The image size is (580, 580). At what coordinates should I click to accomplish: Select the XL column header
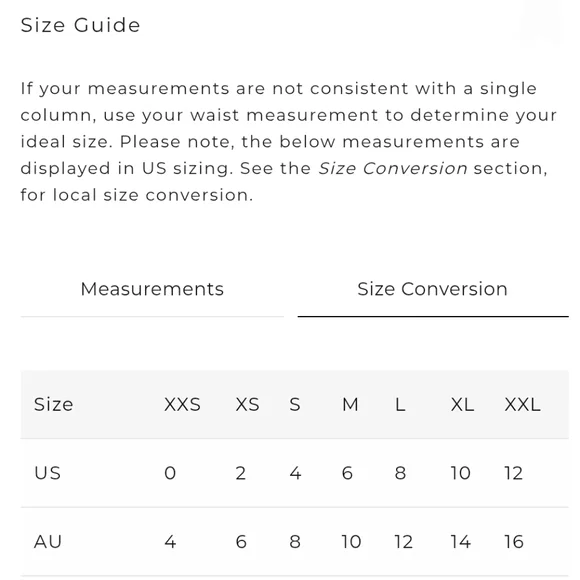coord(462,404)
